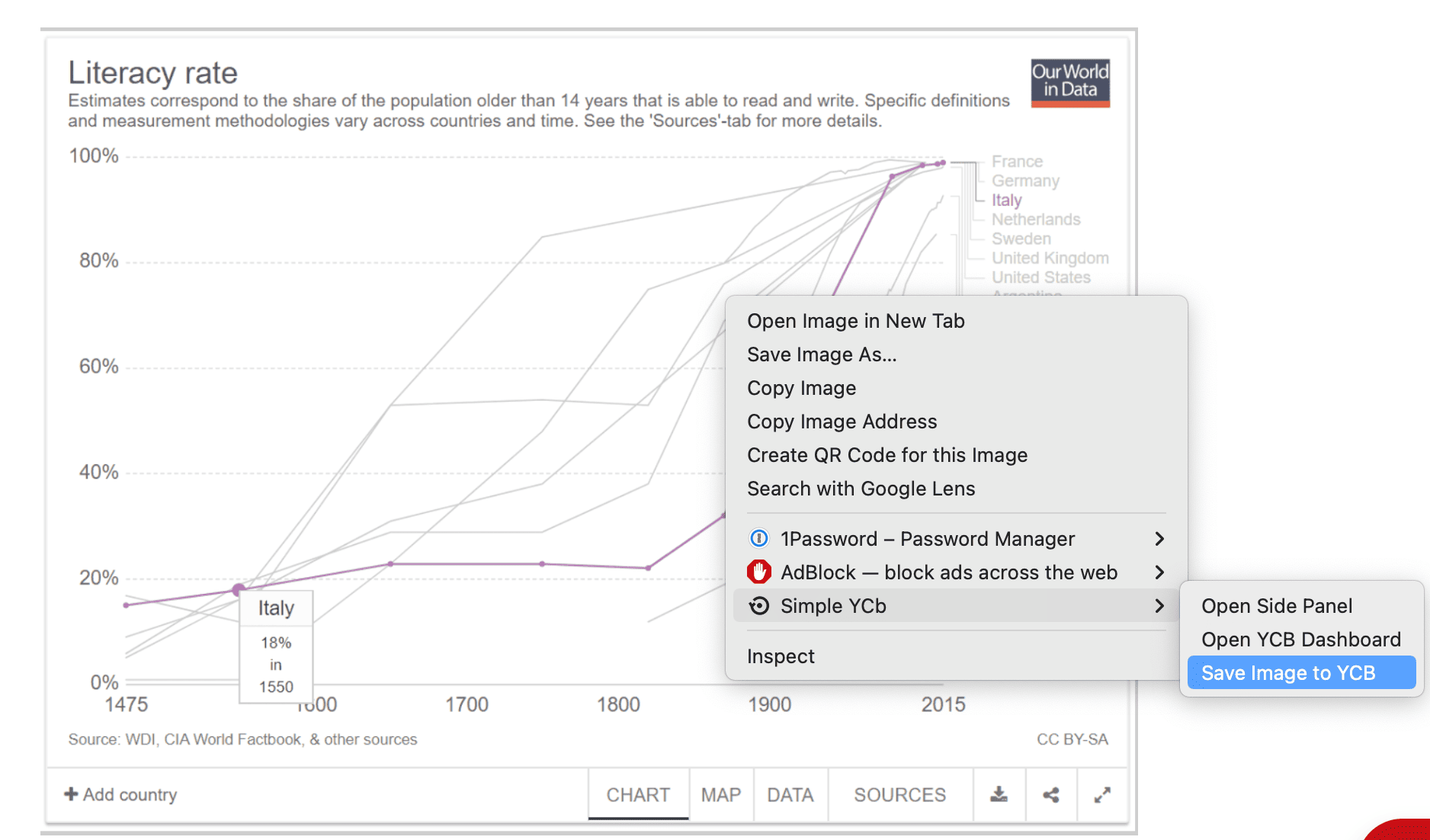
Task: Click the download icon in chart footer
Action: pyautogui.click(x=999, y=795)
